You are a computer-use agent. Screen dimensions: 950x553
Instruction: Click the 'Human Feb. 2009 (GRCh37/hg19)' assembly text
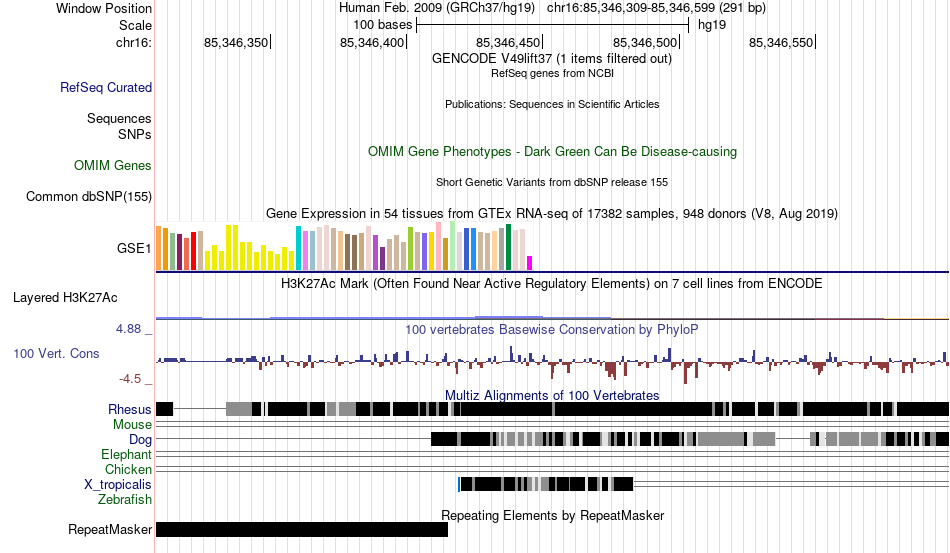point(437,8)
